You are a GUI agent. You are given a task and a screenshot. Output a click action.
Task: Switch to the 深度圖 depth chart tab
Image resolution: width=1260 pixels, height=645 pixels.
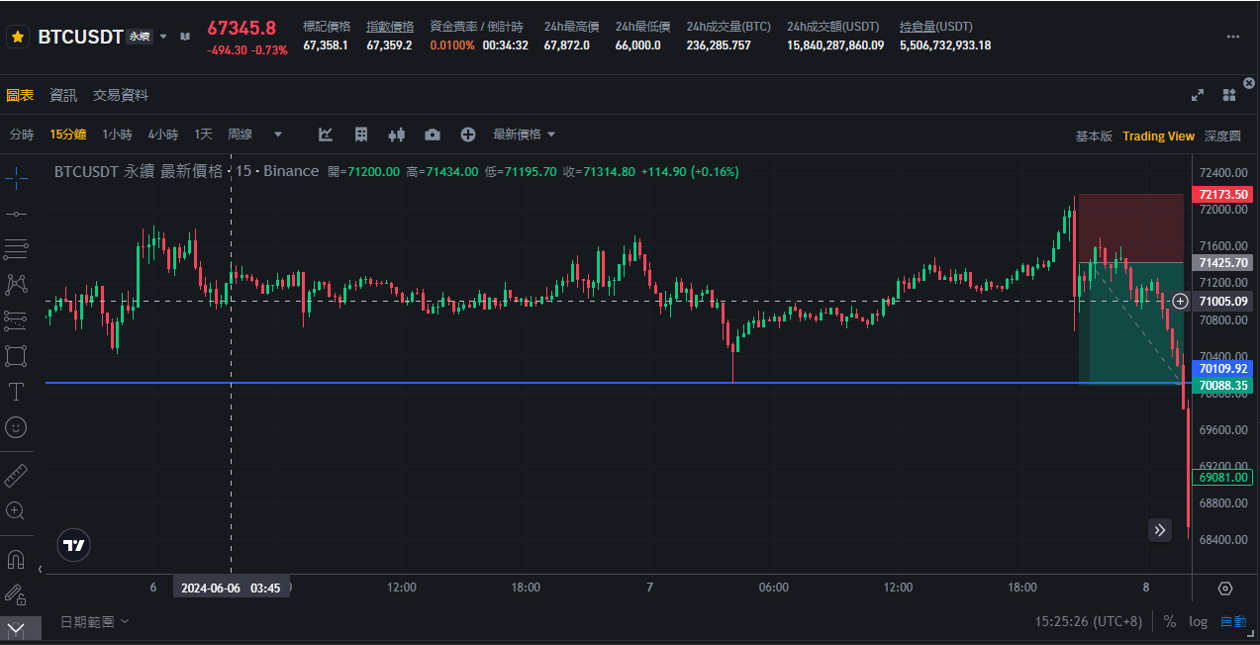pyautogui.click(x=1222, y=136)
